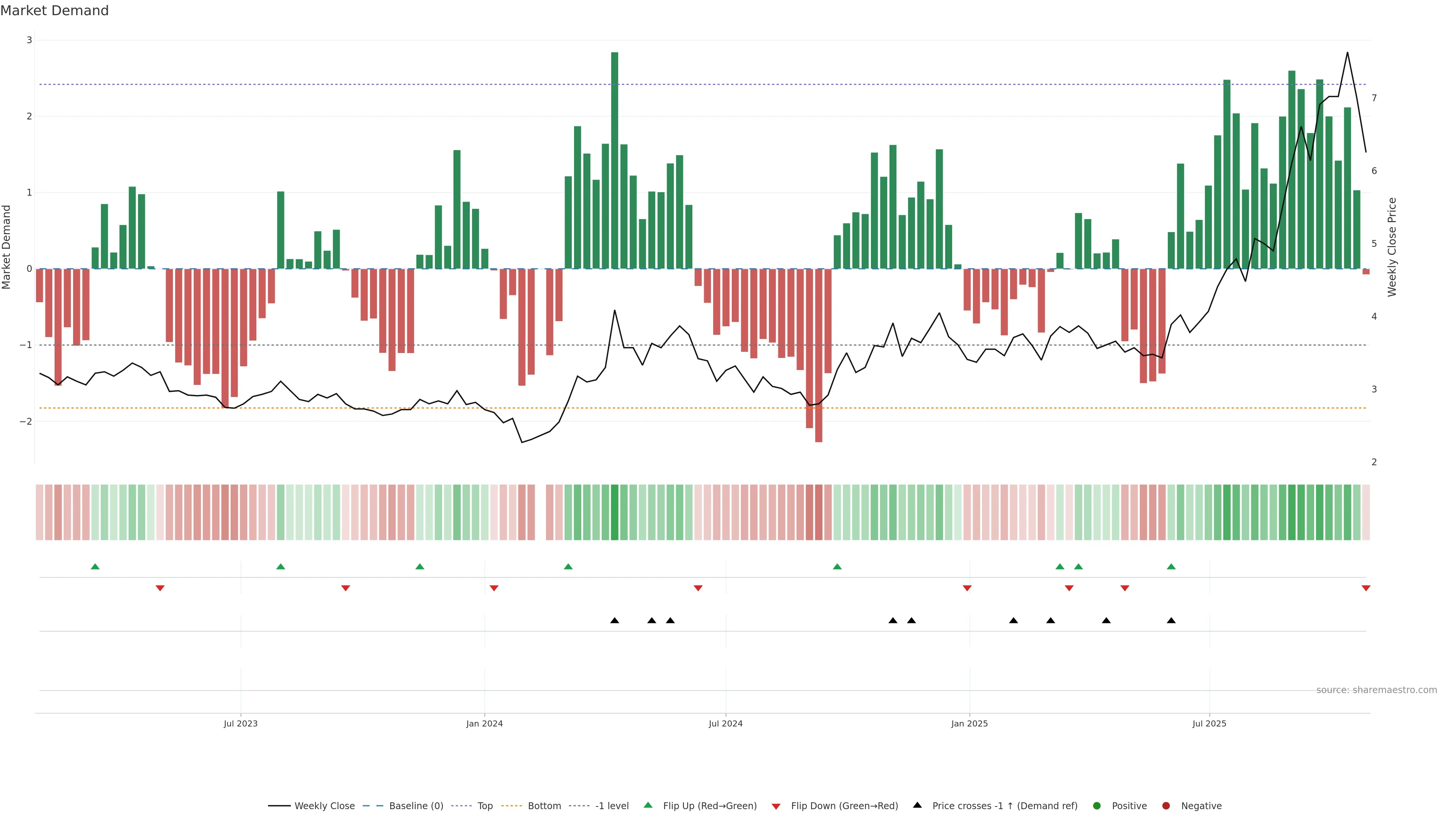
Task: Click green Flip Up legend triangle icon
Action: coord(648,805)
